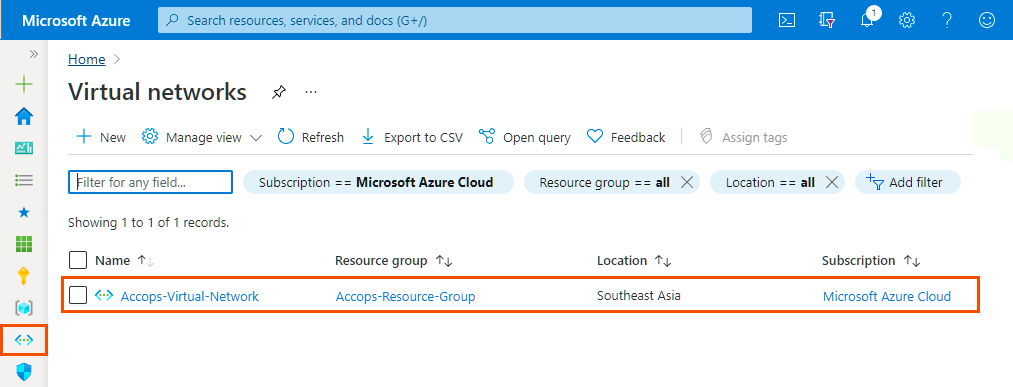Open the ellipsis more options menu

[x=311, y=92]
